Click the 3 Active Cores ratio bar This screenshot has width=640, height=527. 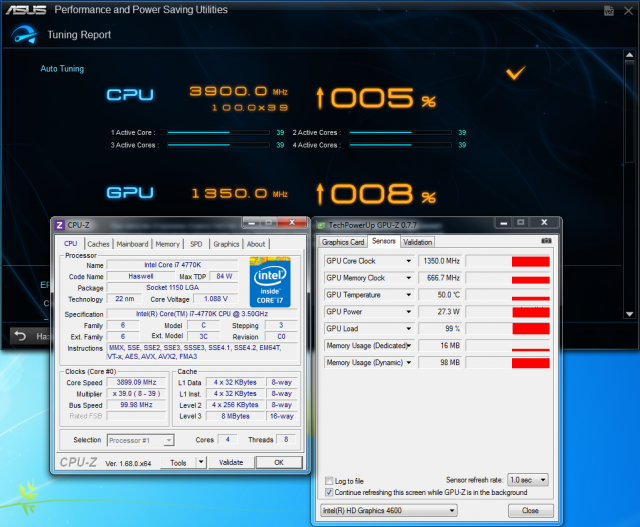(x=218, y=145)
